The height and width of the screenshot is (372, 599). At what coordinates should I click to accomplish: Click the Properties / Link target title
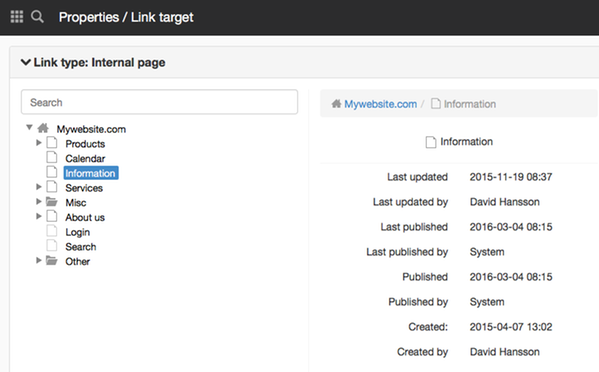pos(126,17)
